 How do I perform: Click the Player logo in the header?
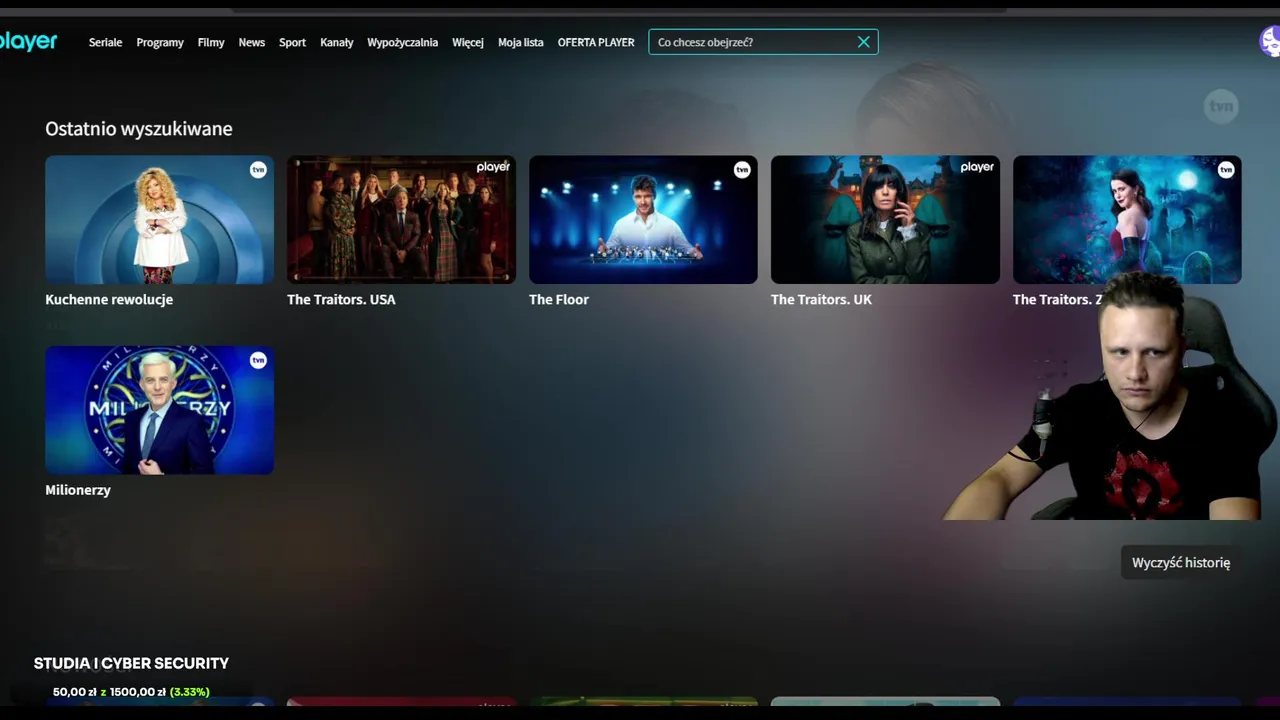tap(28, 42)
